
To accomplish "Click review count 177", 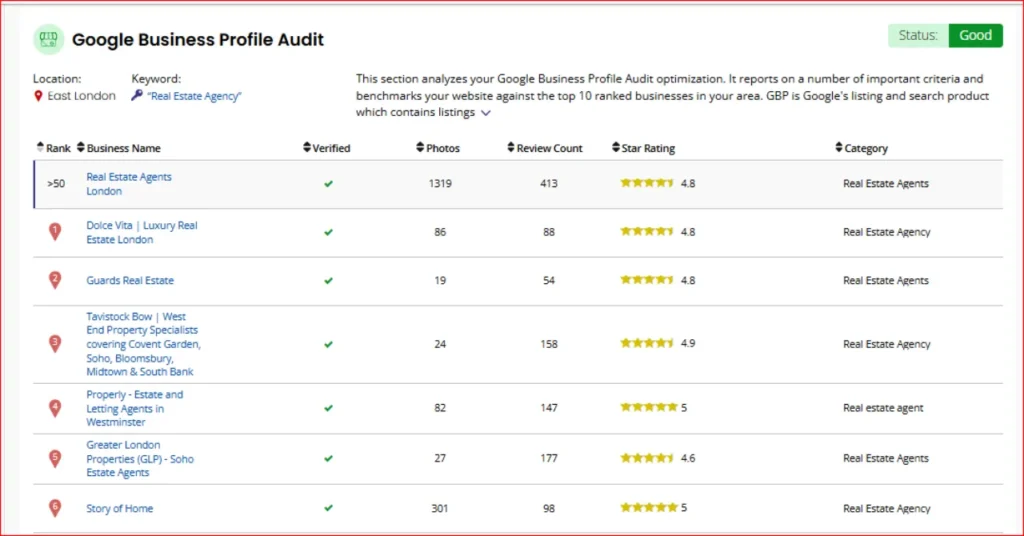I will (549, 458).
